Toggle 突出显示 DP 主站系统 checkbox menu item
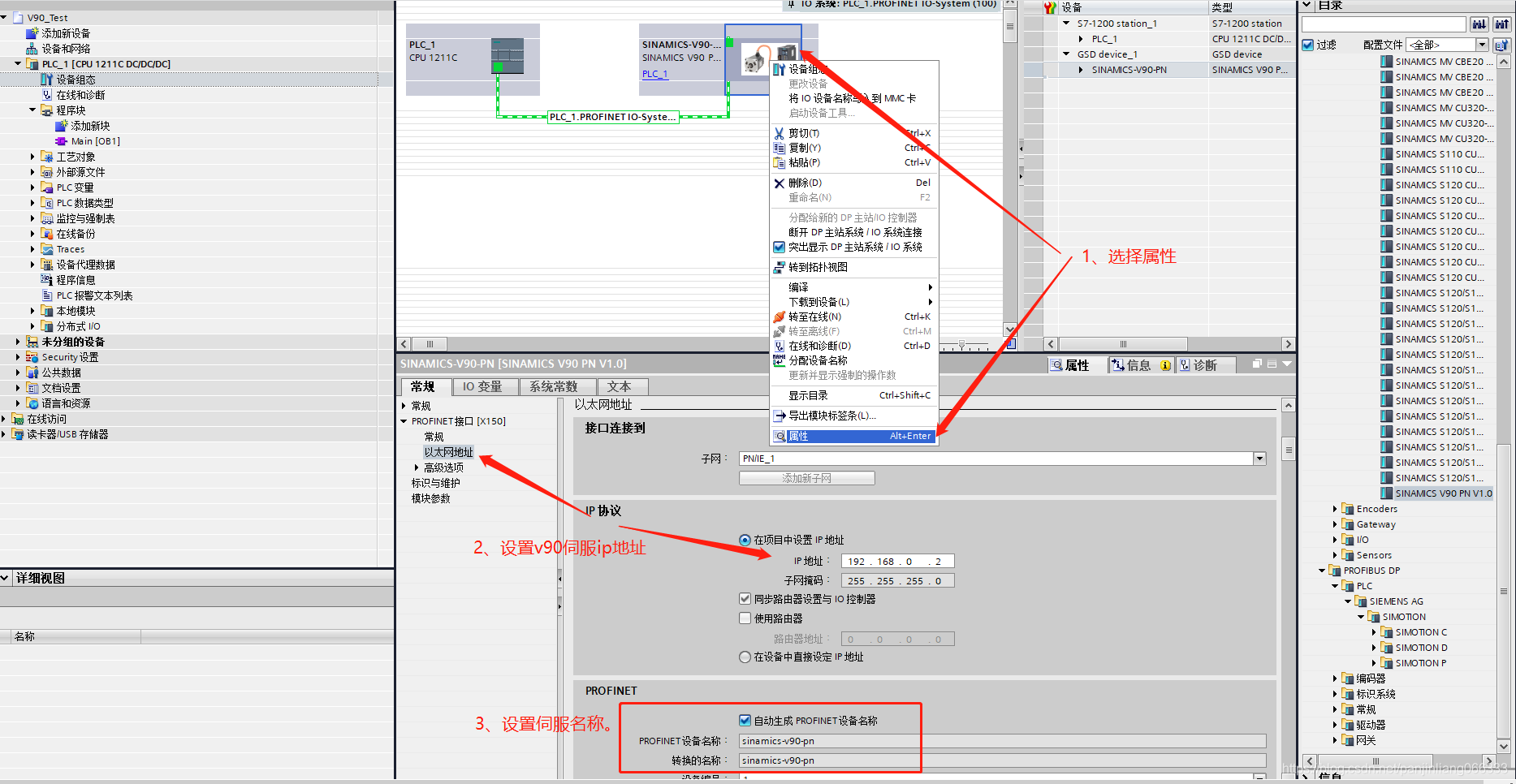 pyautogui.click(x=779, y=248)
